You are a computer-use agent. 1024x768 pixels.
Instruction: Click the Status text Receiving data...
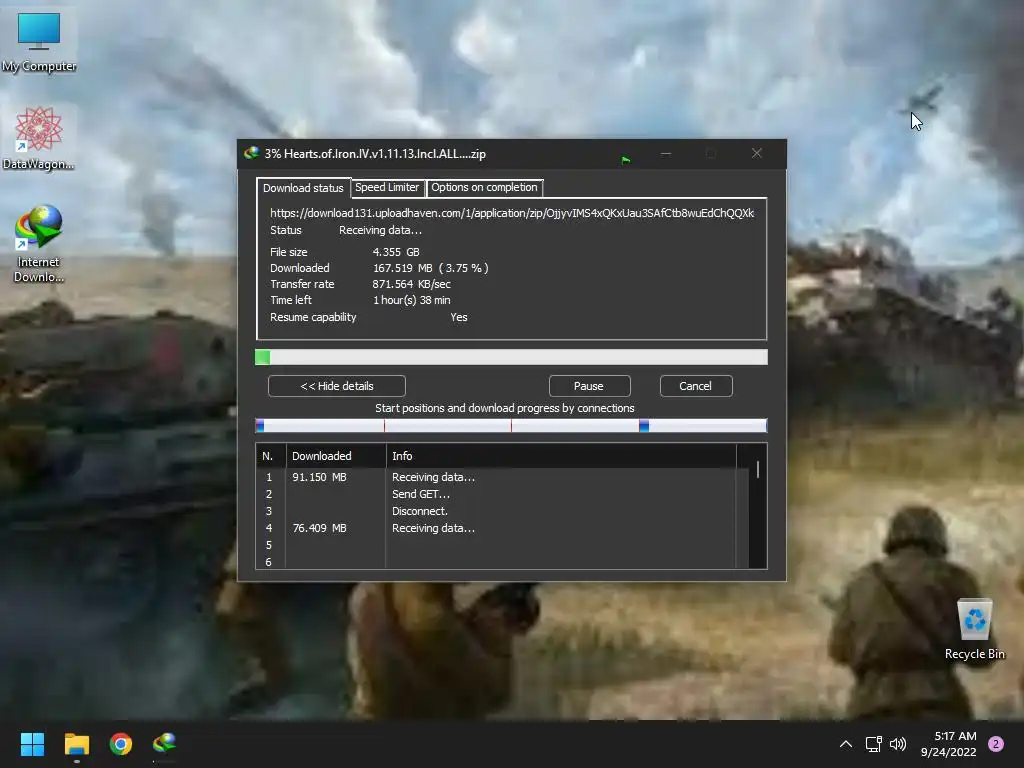(380, 231)
